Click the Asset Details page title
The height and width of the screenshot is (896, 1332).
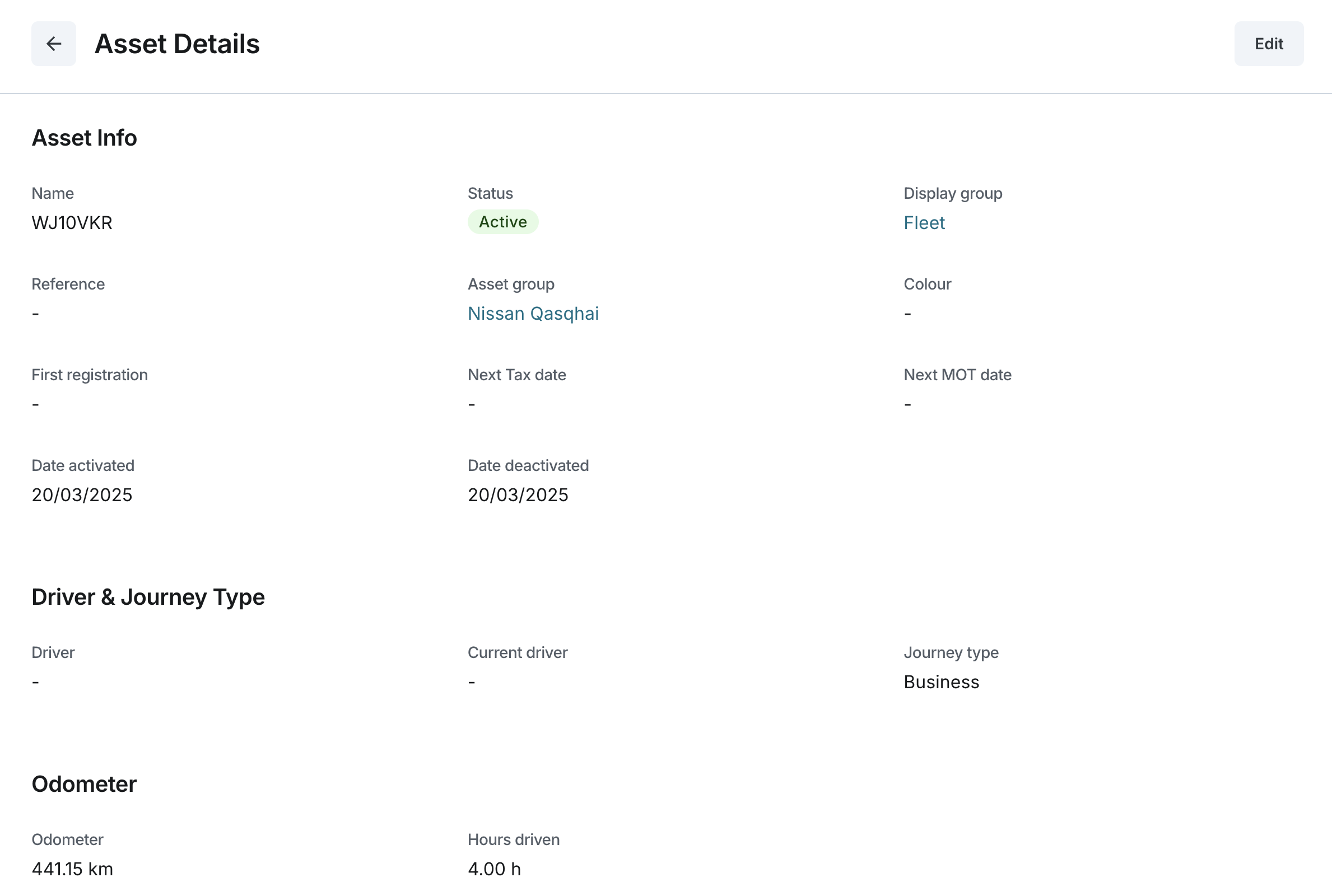[x=176, y=44]
